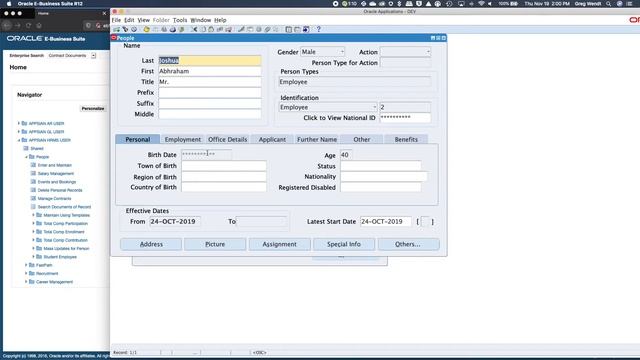The width and height of the screenshot is (640, 360).
Task: Expand APPSIAN AR USER folder
Action: click(18, 123)
